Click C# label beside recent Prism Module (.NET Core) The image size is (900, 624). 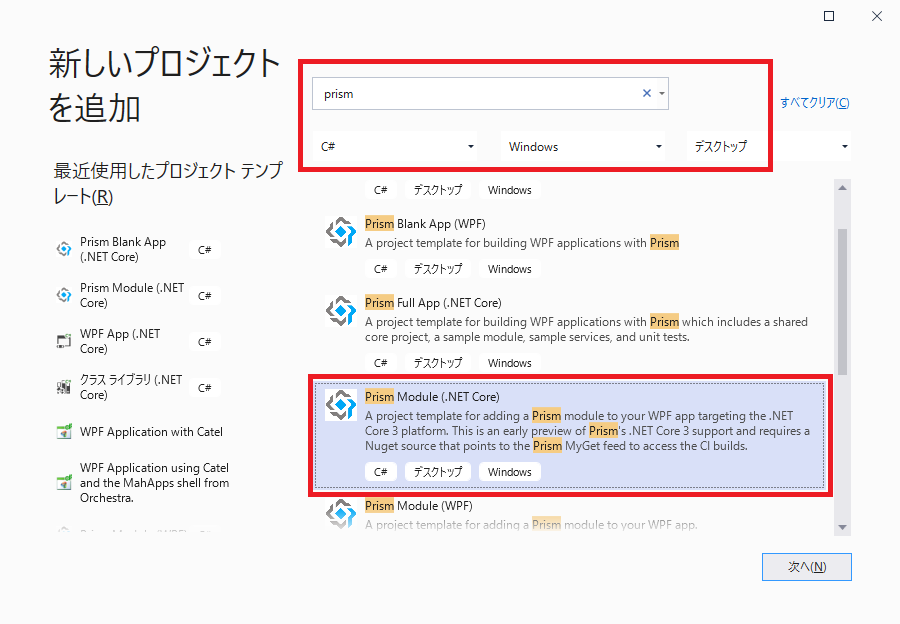(x=204, y=296)
